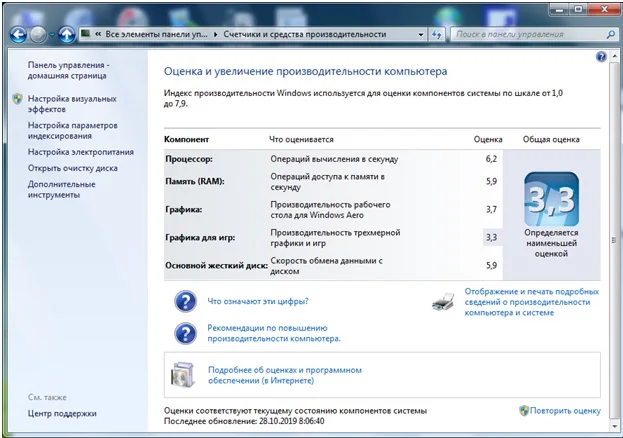The width and height of the screenshot is (623, 438).
Task: Open Что означают эти цифры? link
Action: pyautogui.click(x=258, y=301)
